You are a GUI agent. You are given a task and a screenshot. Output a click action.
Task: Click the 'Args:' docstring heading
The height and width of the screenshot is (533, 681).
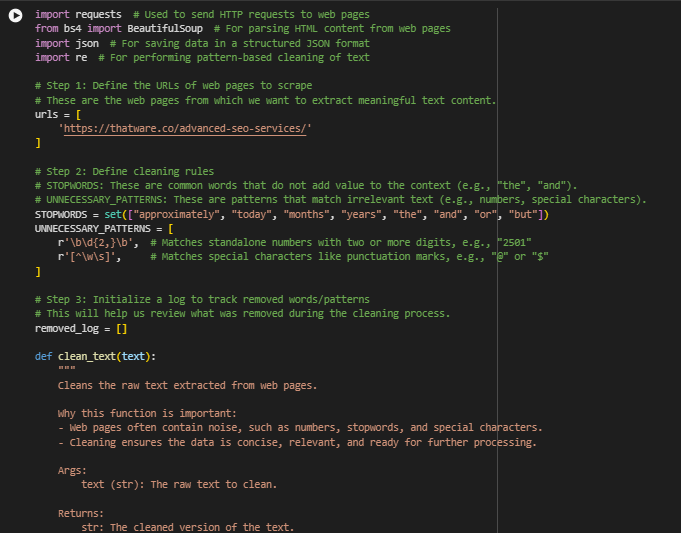click(x=72, y=470)
